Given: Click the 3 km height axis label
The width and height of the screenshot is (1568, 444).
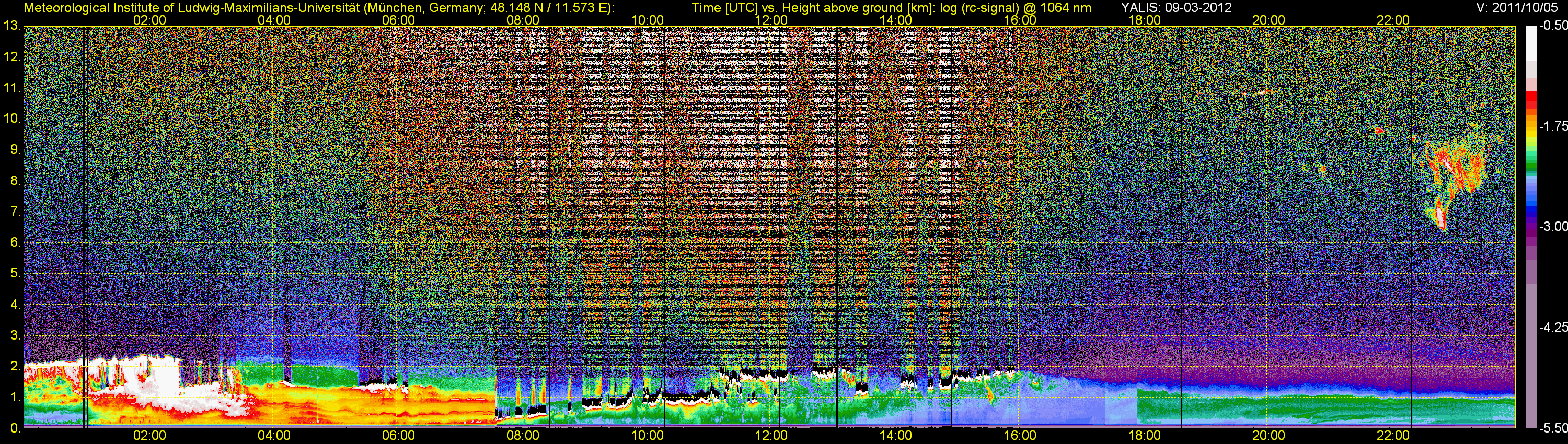Looking at the screenshot, I should [15, 336].
